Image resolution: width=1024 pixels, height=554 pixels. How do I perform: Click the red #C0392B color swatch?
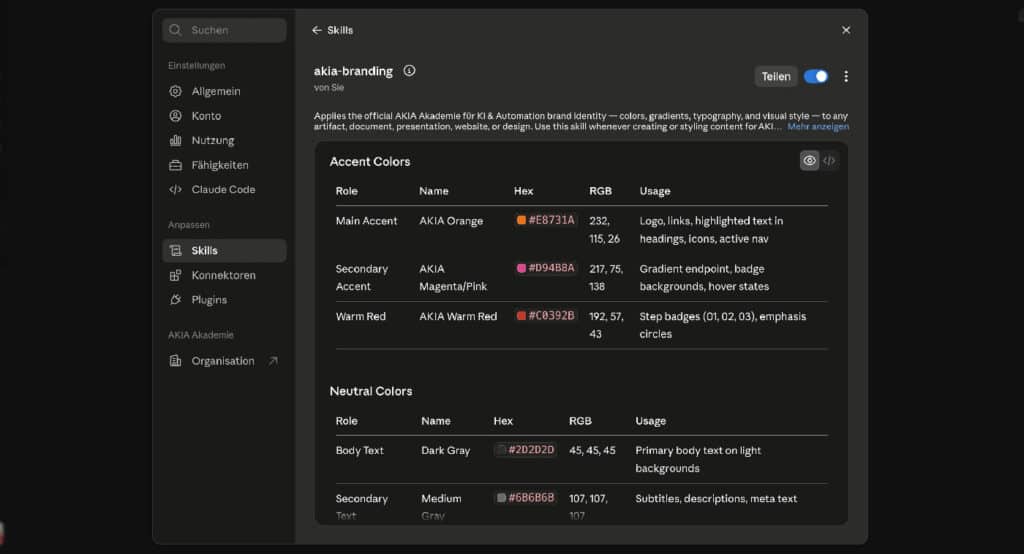521,316
